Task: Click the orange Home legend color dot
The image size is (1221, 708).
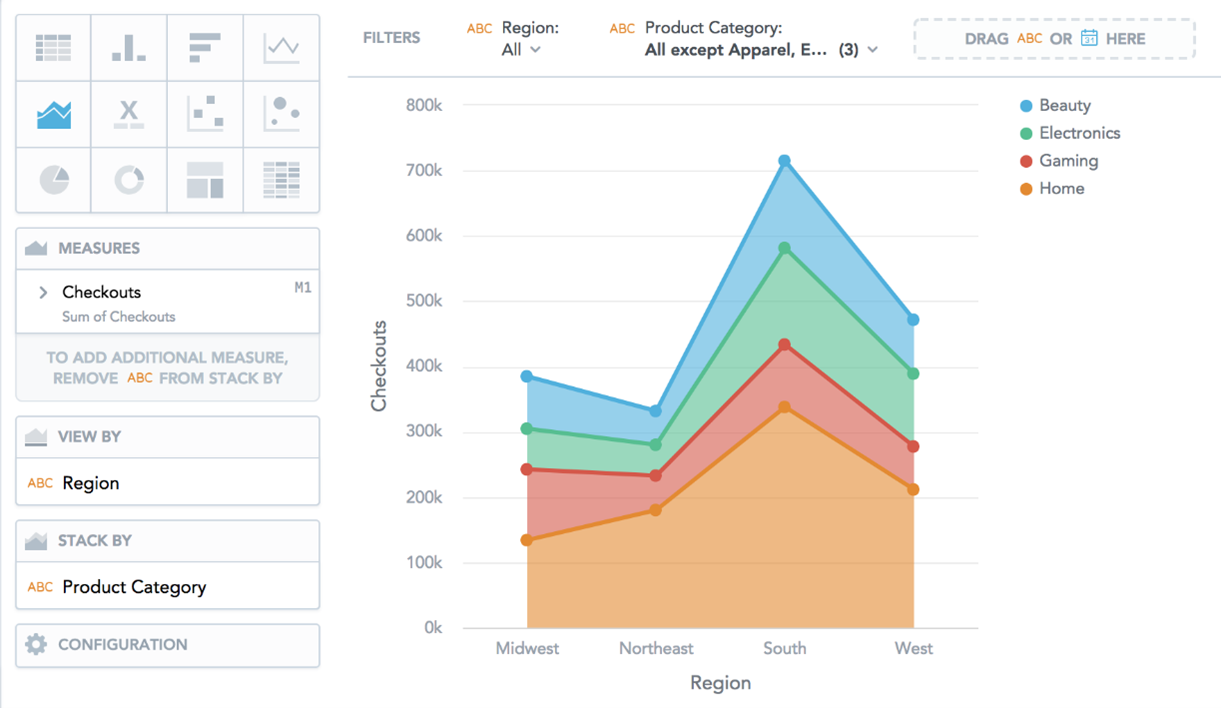Action: coord(1026,189)
